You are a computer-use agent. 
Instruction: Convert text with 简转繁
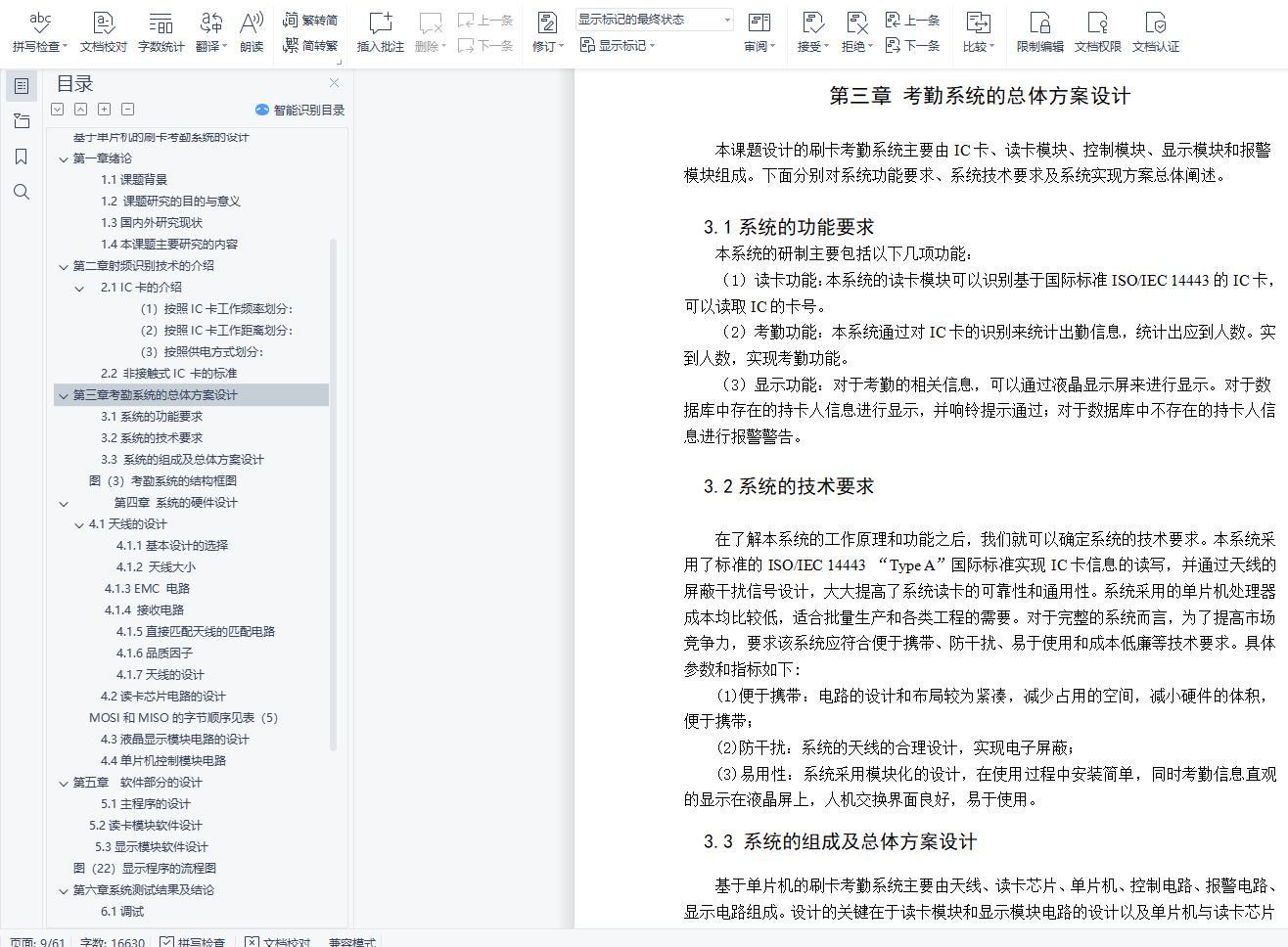tap(310, 45)
